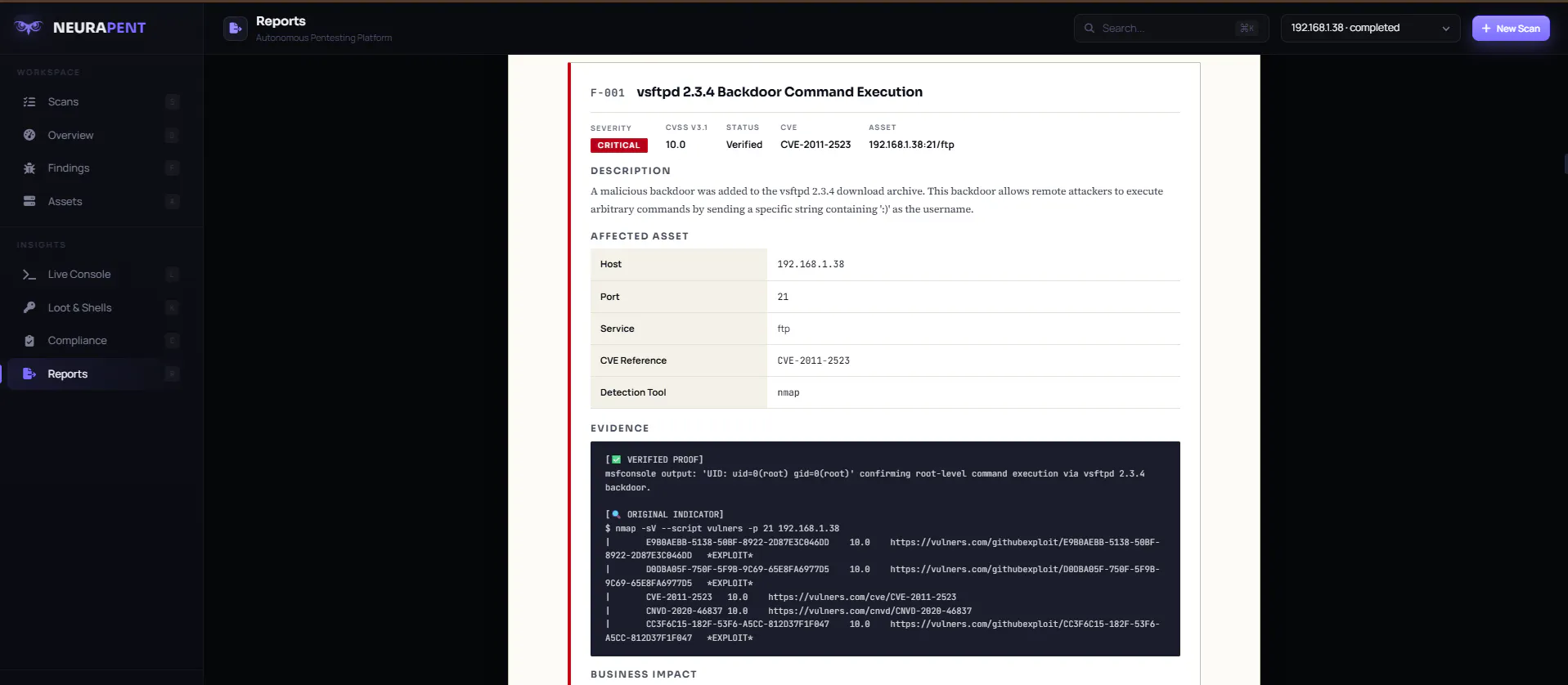Click the vulners.com/cnvd/CNVD-2020-46837 URL
This screenshot has height=685, width=1568.
pyautogui.click(x=869, y=611)
